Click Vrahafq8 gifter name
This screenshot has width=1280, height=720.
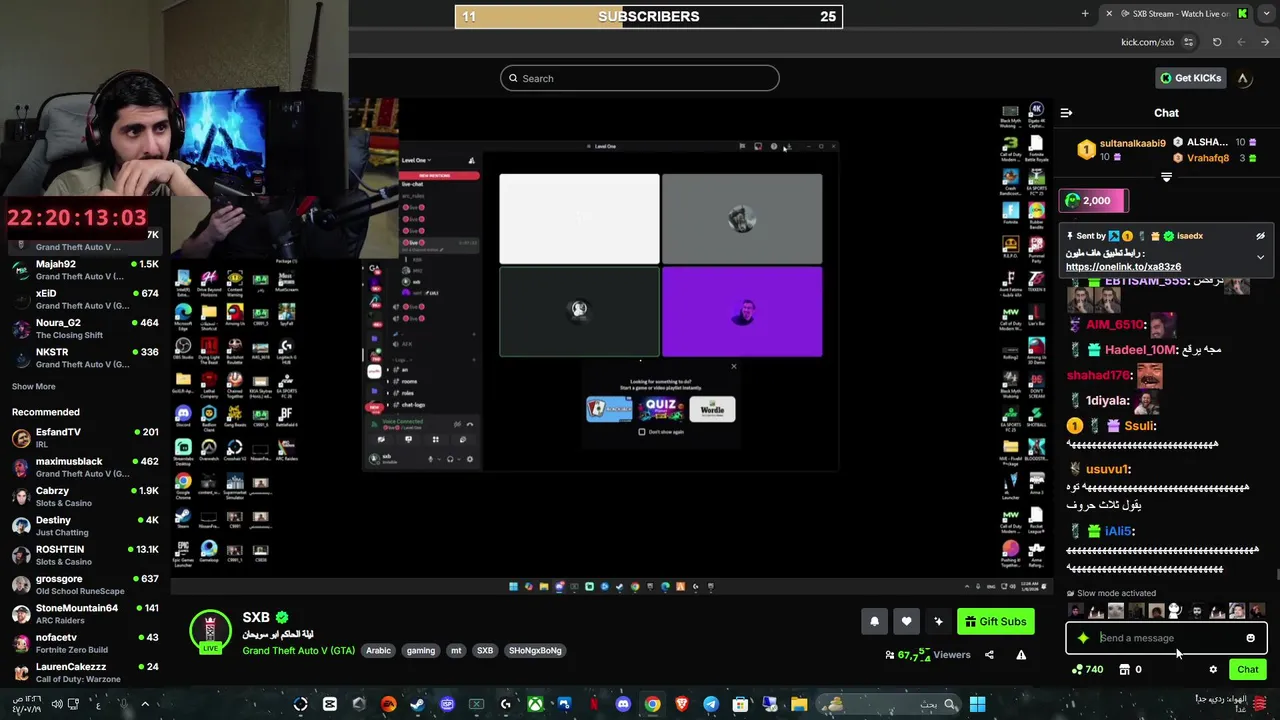(x=1208, y=158)
